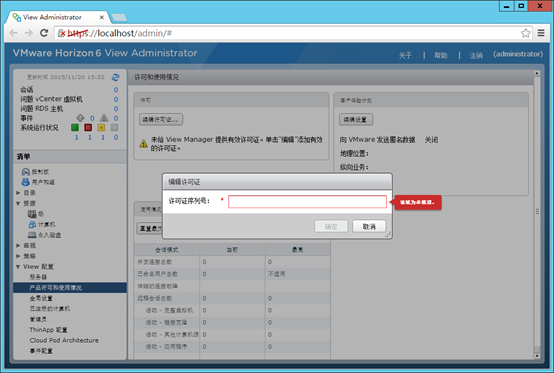554x373 pixels.
Task: Reload the page with browser refresh icon
Action: point(44,33)
